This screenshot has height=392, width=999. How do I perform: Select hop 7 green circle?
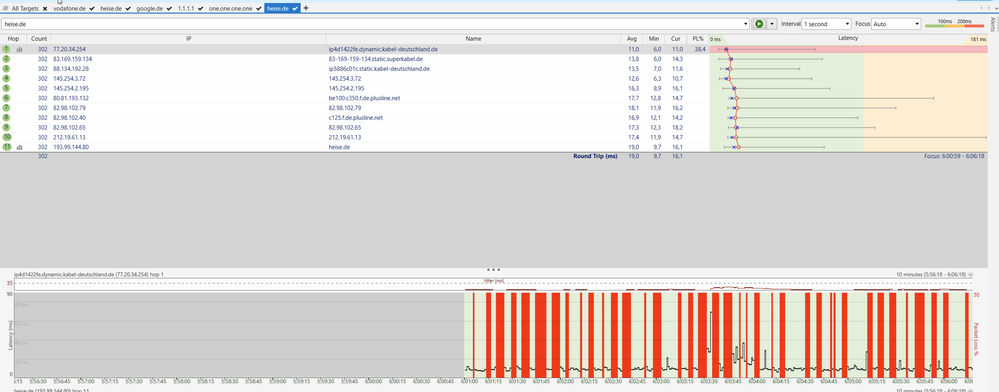[6, 108]
